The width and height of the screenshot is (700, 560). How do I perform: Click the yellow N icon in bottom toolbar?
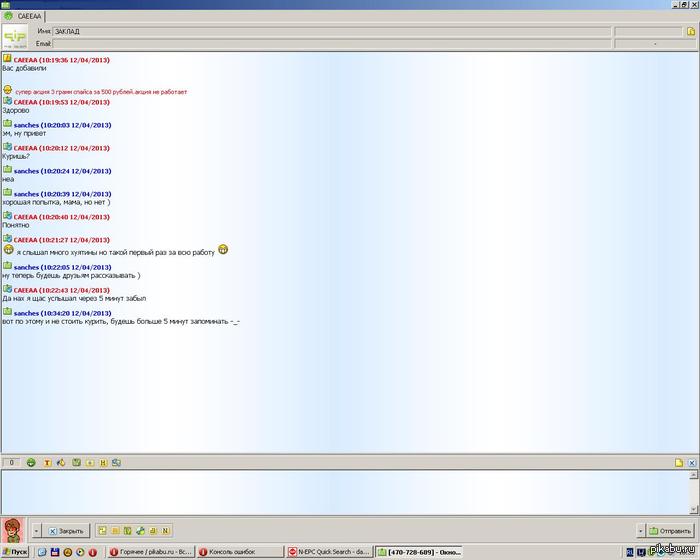click(x=166, y=530)
